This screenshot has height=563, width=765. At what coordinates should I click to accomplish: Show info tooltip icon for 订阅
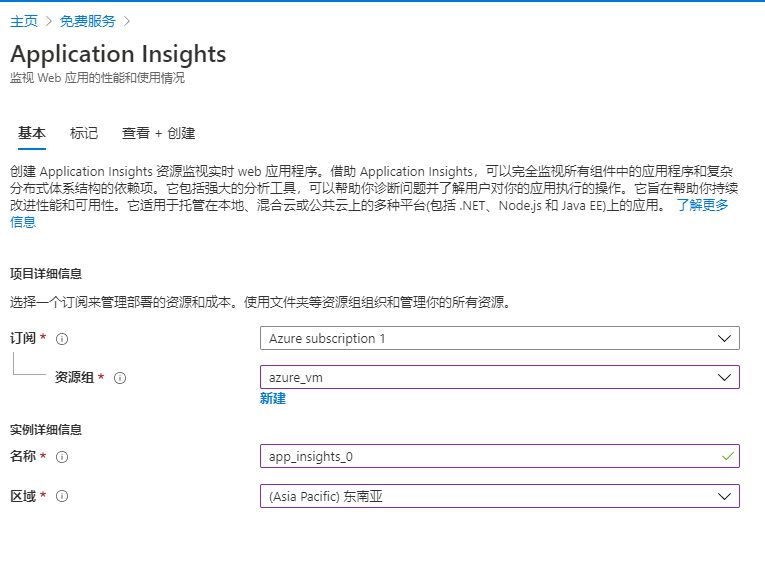(62, 339)
